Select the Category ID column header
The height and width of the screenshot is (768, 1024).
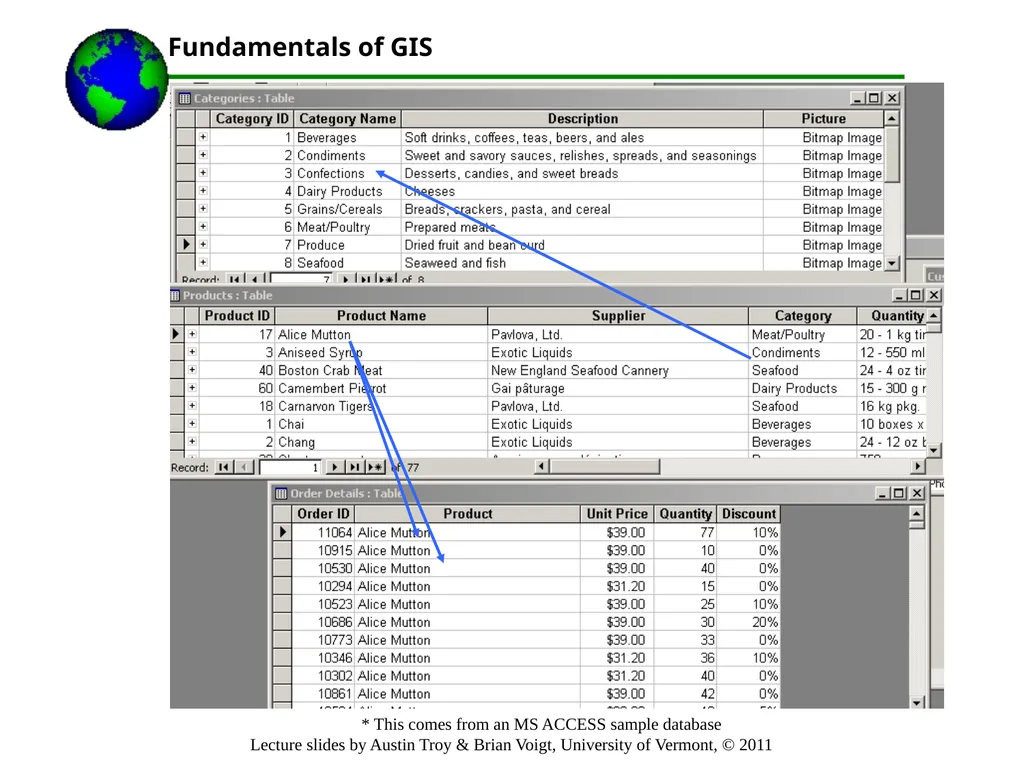click(251, 119)
